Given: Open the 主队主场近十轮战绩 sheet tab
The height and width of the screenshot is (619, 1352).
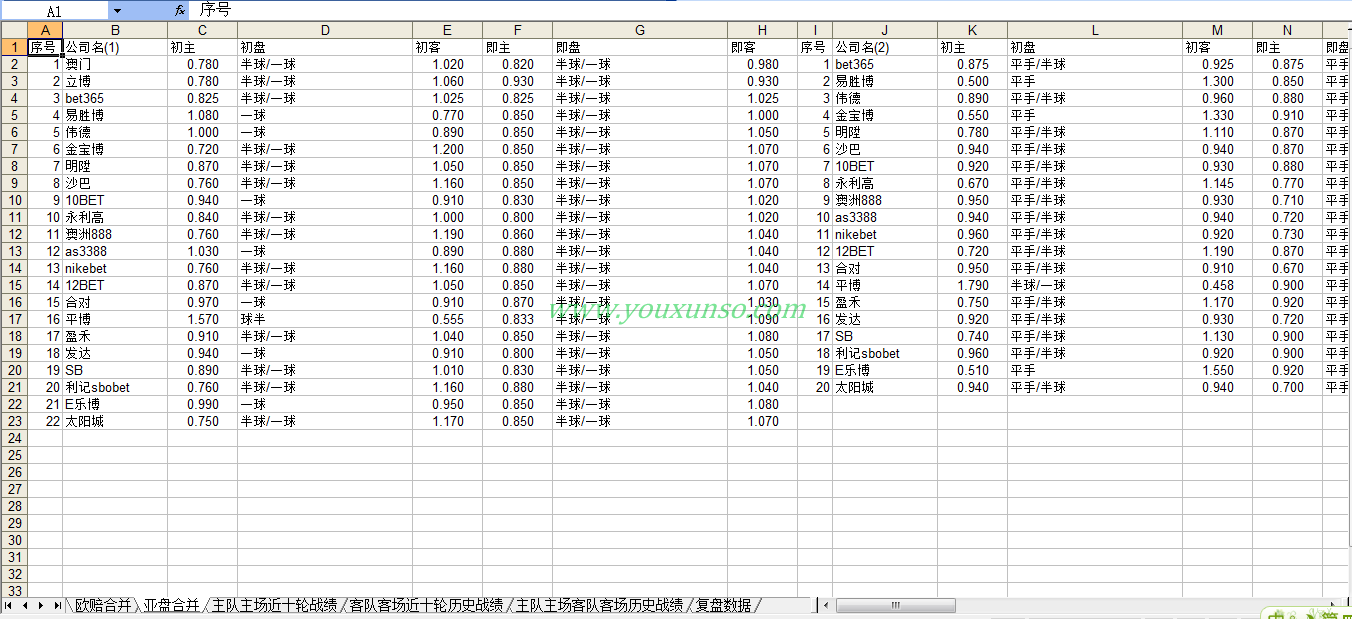Looking at the screenshot, I should click(275, 605).
